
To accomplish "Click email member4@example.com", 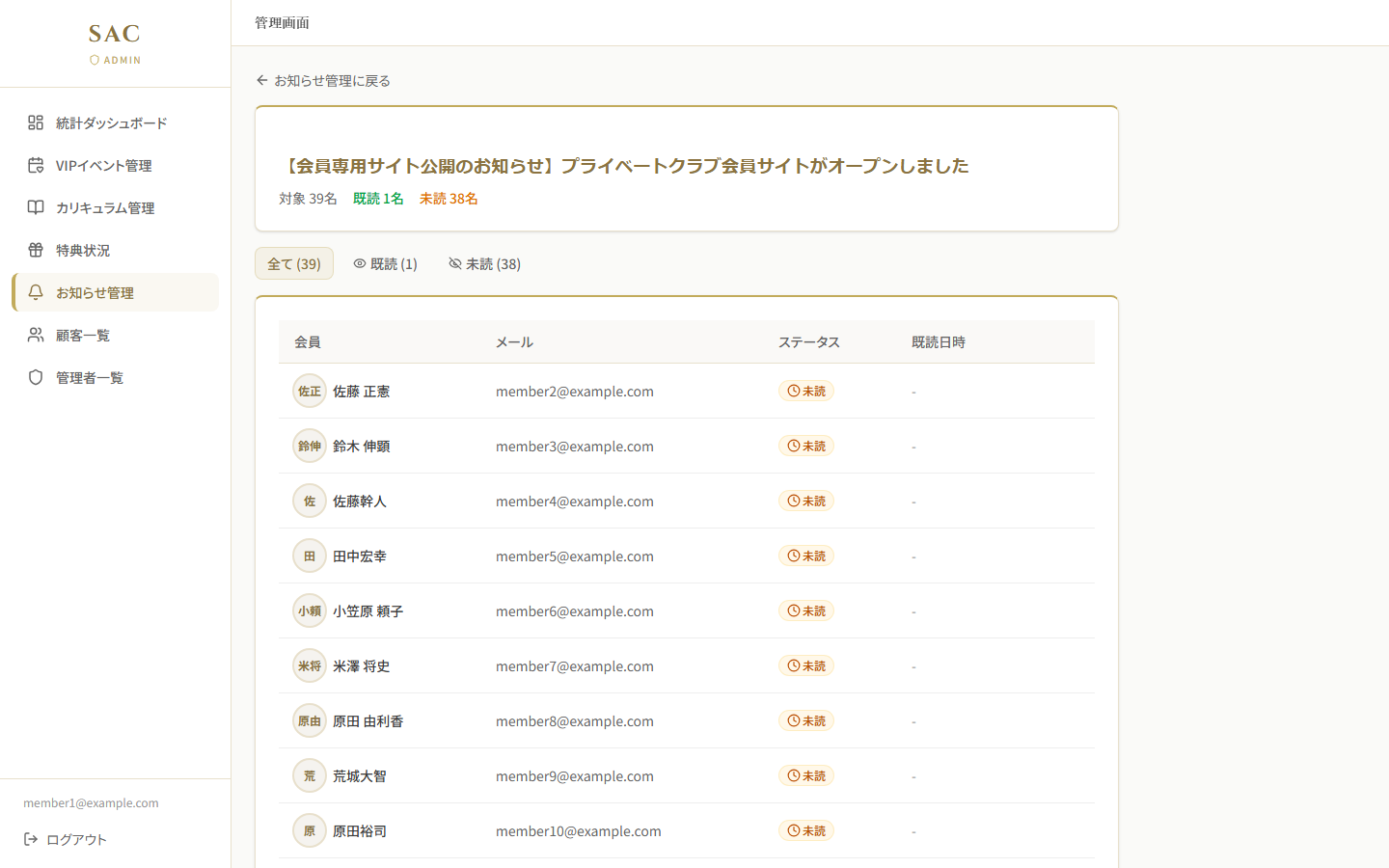I will [x=575, y=502].
